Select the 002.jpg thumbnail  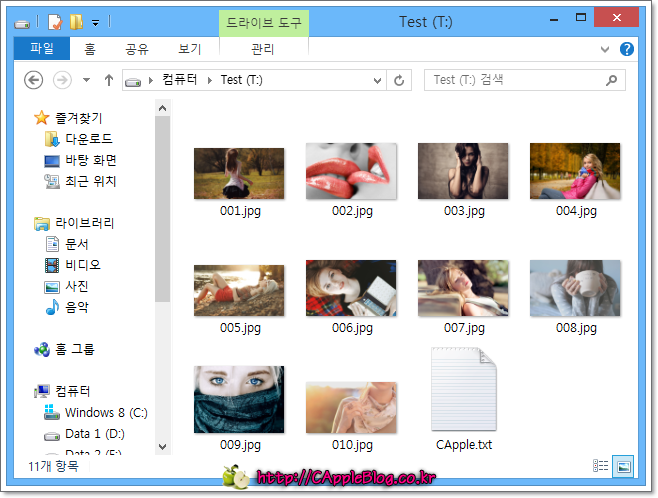[351, 171]
